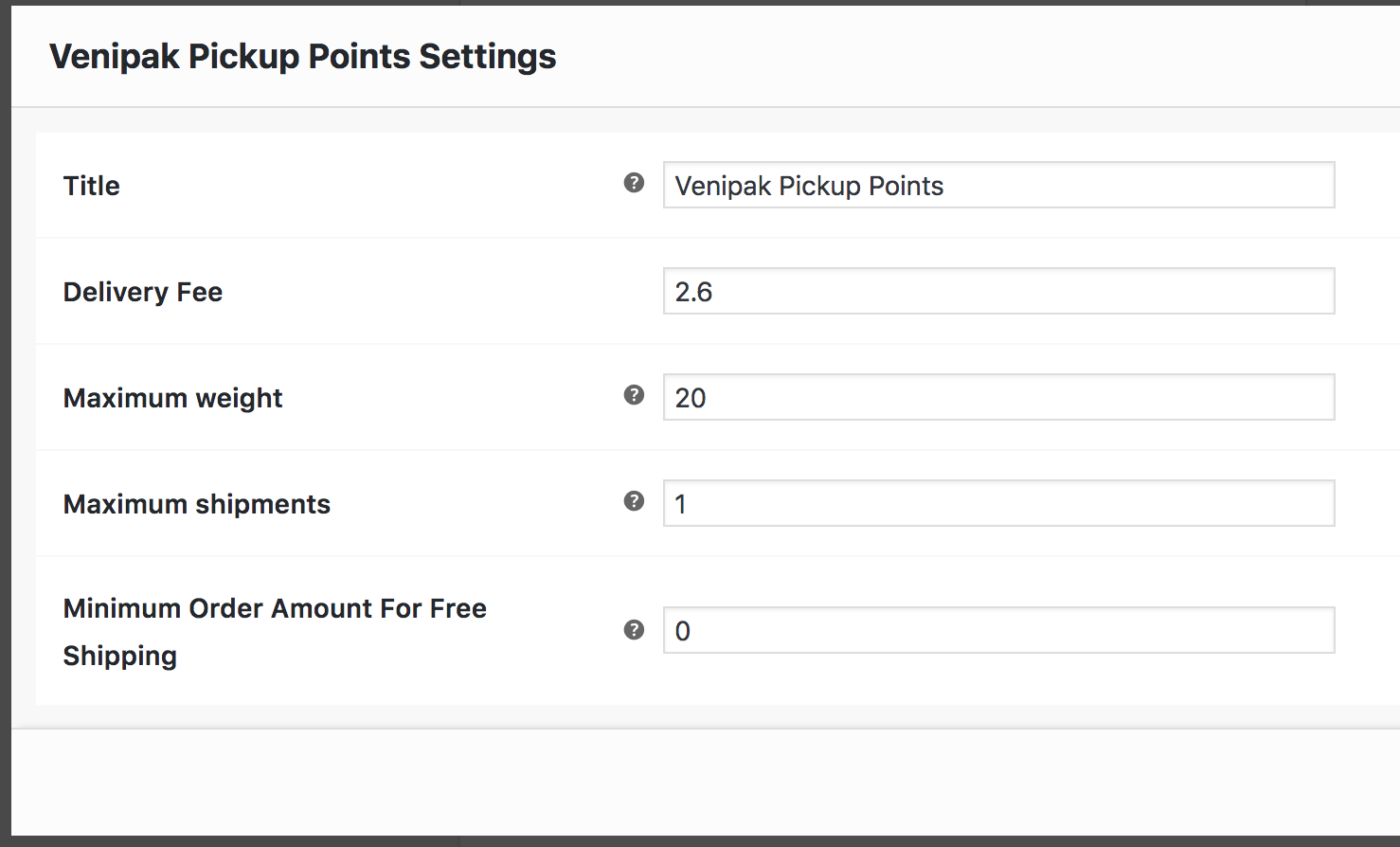Click the Minimum Order Amount help icon
Image resolution: width=1400 pixels, height=847 pixels.
coord(634,630)
